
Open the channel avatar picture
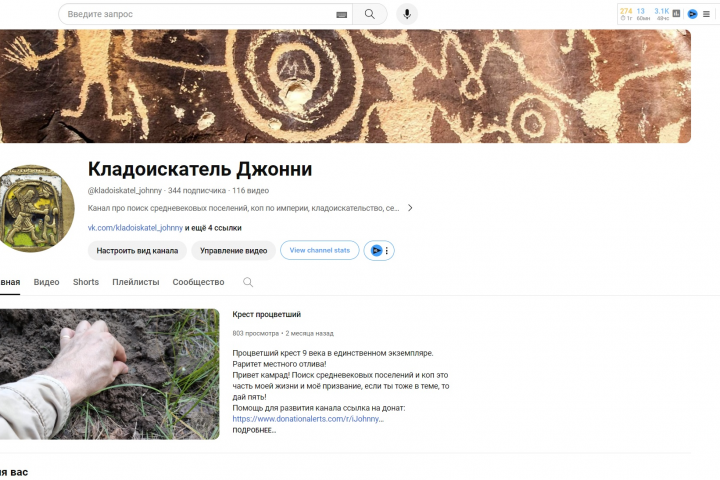[x=37, y=209]
